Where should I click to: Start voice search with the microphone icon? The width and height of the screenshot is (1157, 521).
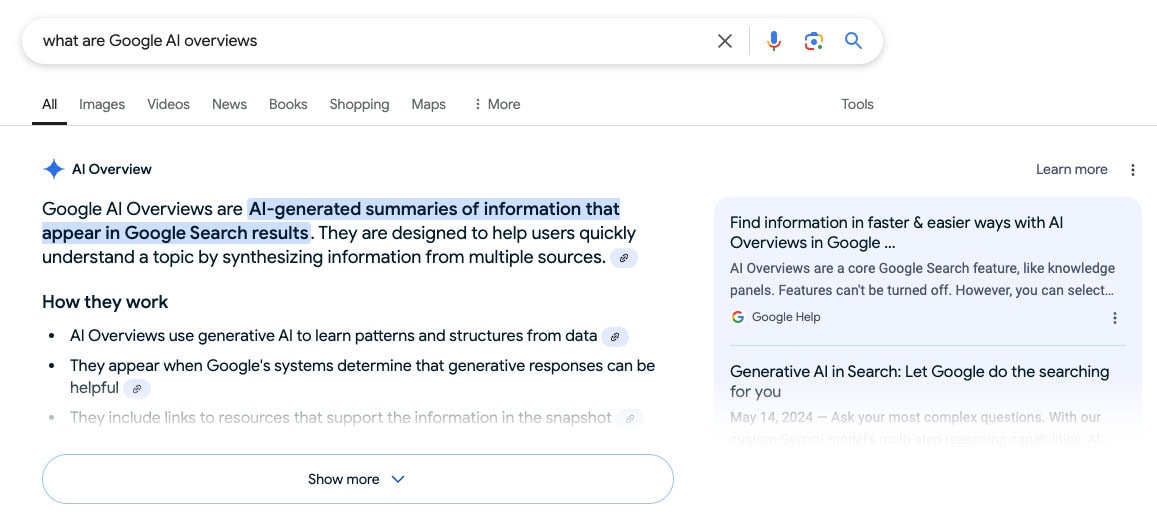[773, 41]
